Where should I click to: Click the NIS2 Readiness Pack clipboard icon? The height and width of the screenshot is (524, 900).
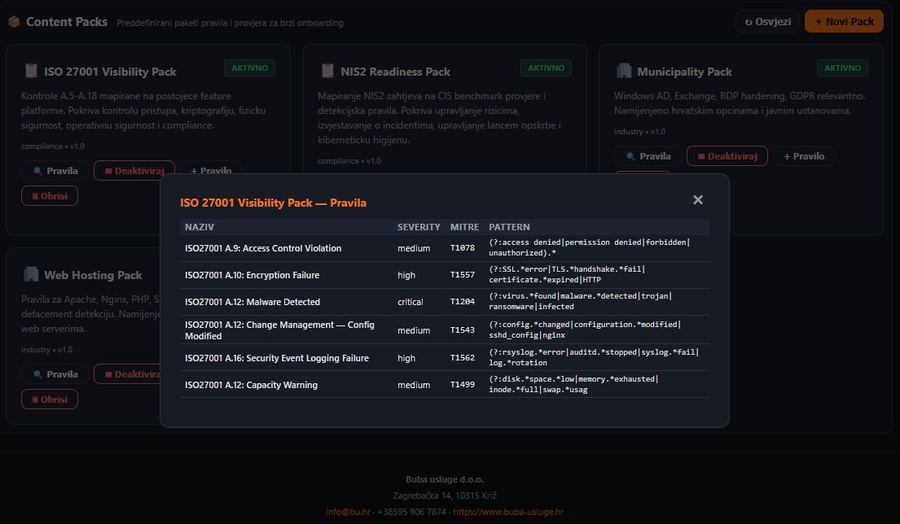click(x=327, y=72)
